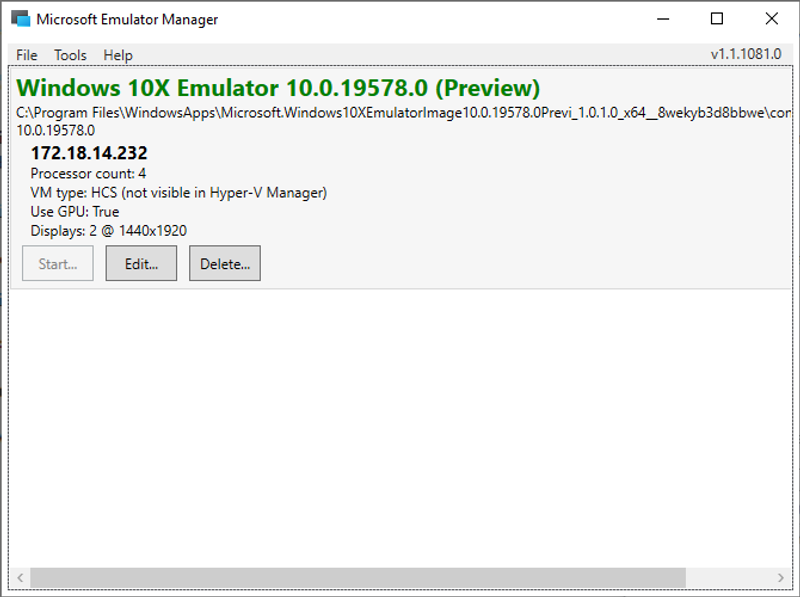Click the horizontal scrollbar right arrow

pos(781,578)
